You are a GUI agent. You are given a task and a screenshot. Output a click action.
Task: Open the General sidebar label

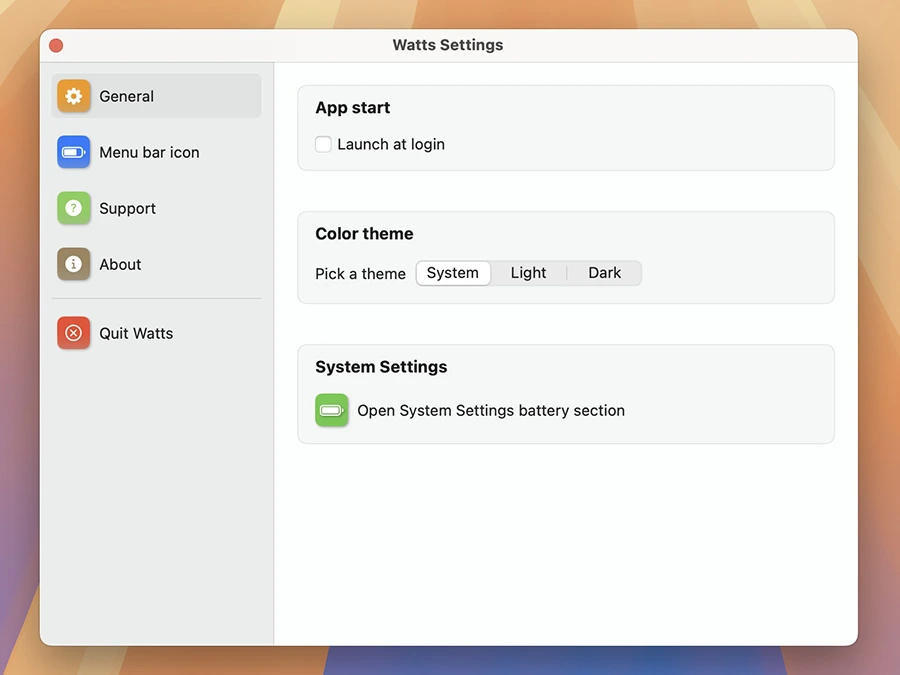127,96
